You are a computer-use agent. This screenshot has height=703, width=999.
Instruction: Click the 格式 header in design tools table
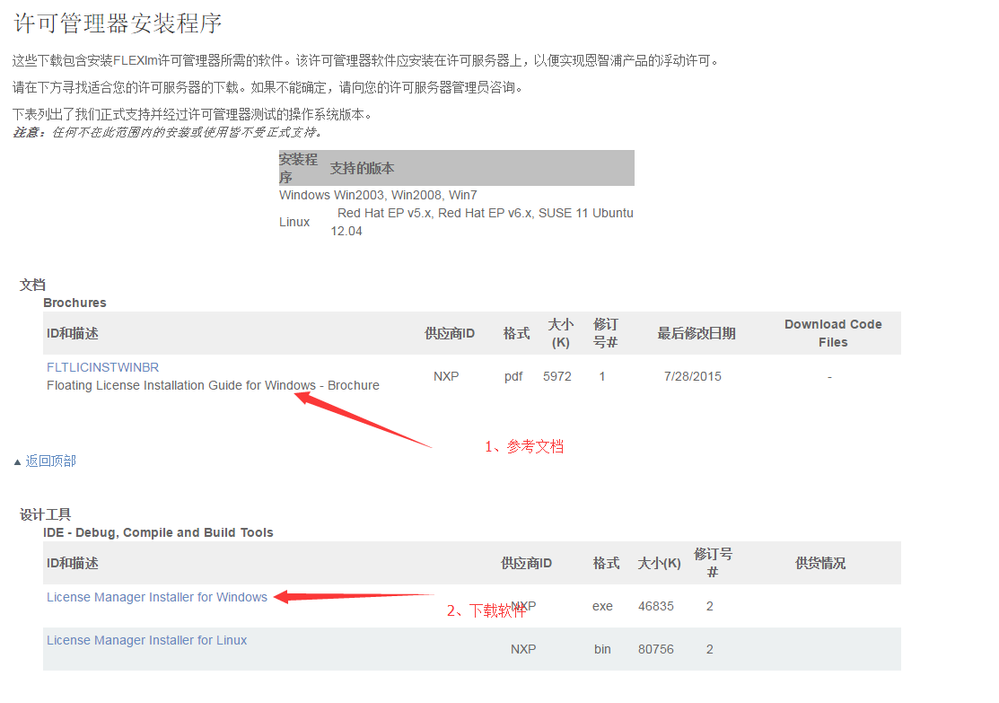607,563
